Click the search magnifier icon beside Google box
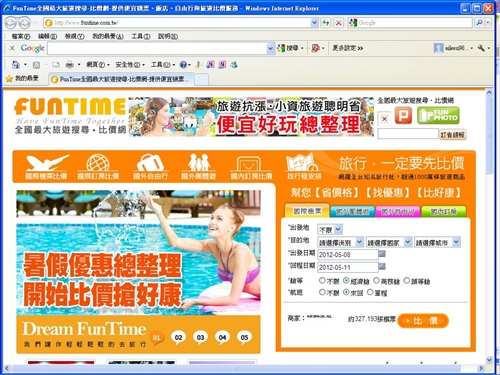 (479, 23)
